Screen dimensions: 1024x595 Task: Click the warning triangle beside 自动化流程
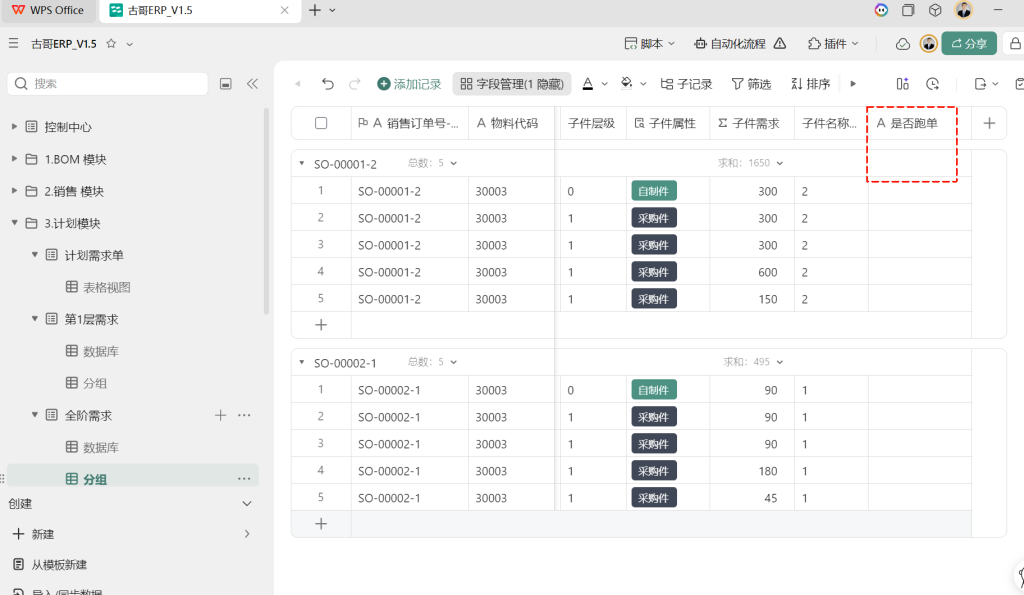(x=780, y=44)
